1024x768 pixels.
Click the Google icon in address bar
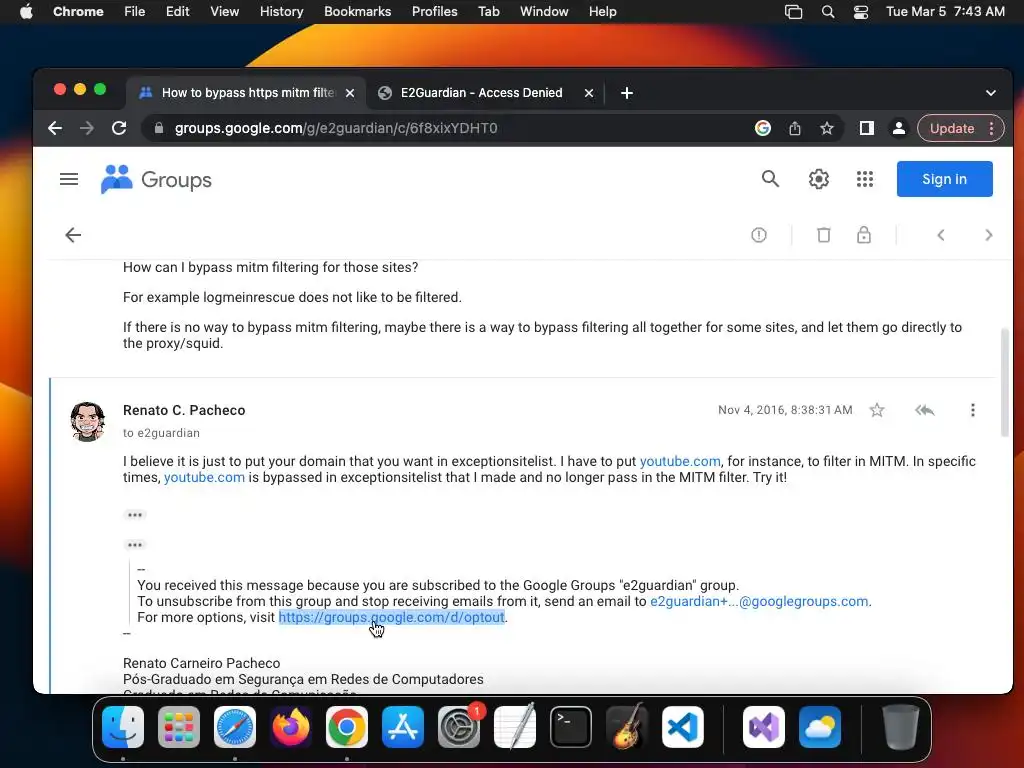click(x=762, y=128)
